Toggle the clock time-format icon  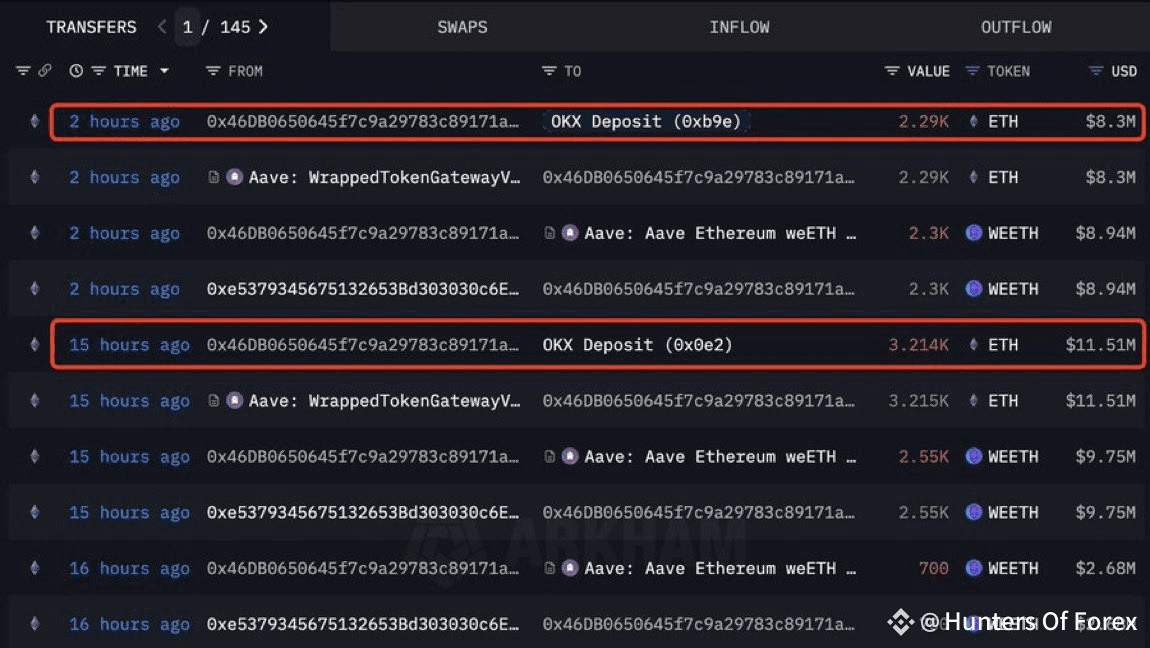(x=76, y=71)
